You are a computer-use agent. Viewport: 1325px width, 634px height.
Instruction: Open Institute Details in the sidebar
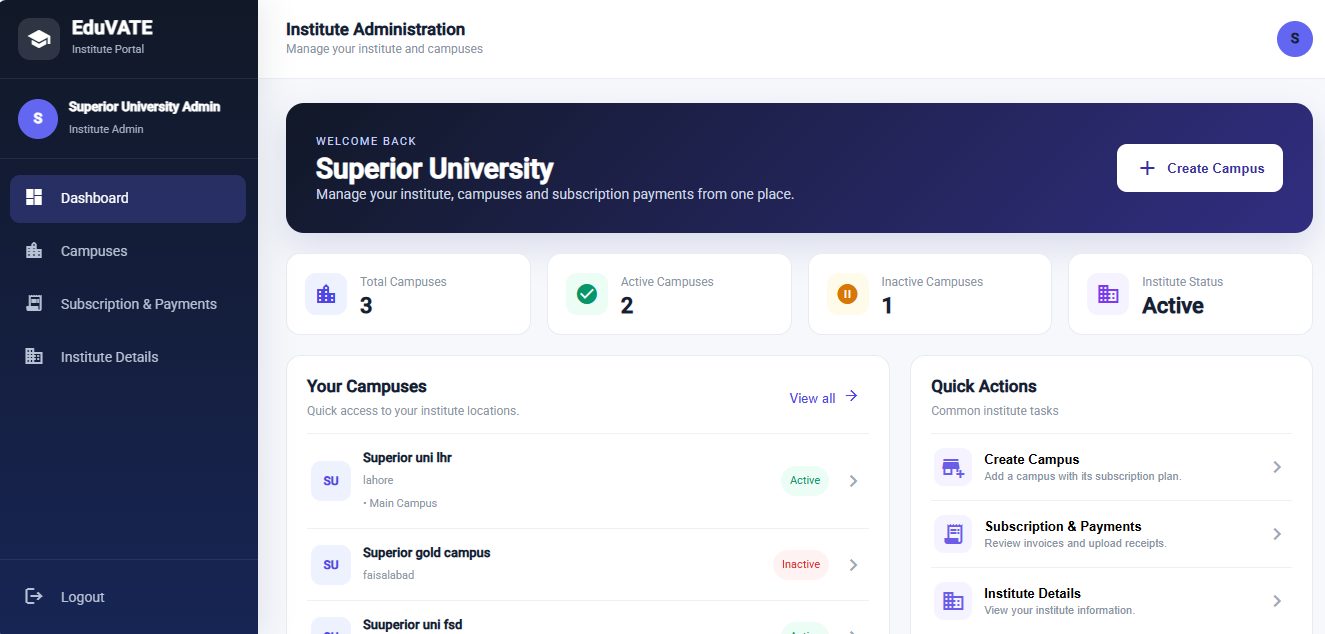coord(128,357)
